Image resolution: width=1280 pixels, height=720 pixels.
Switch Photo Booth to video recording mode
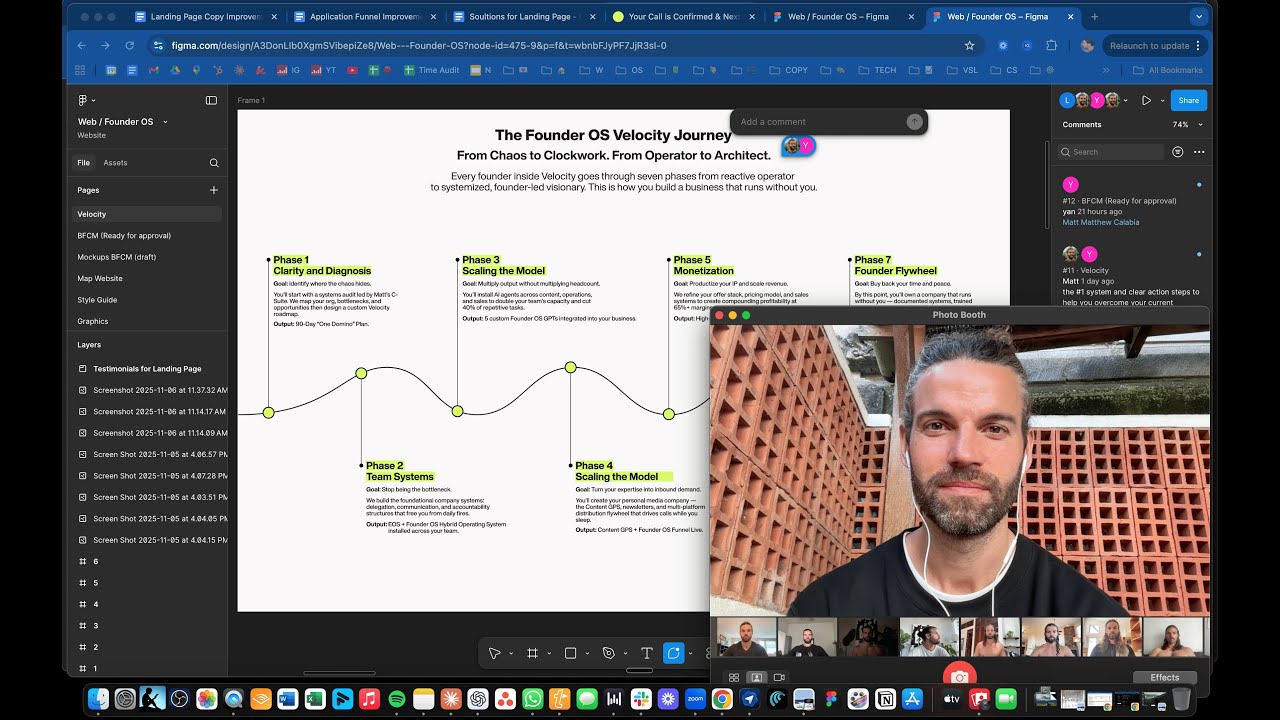[780, 677]
